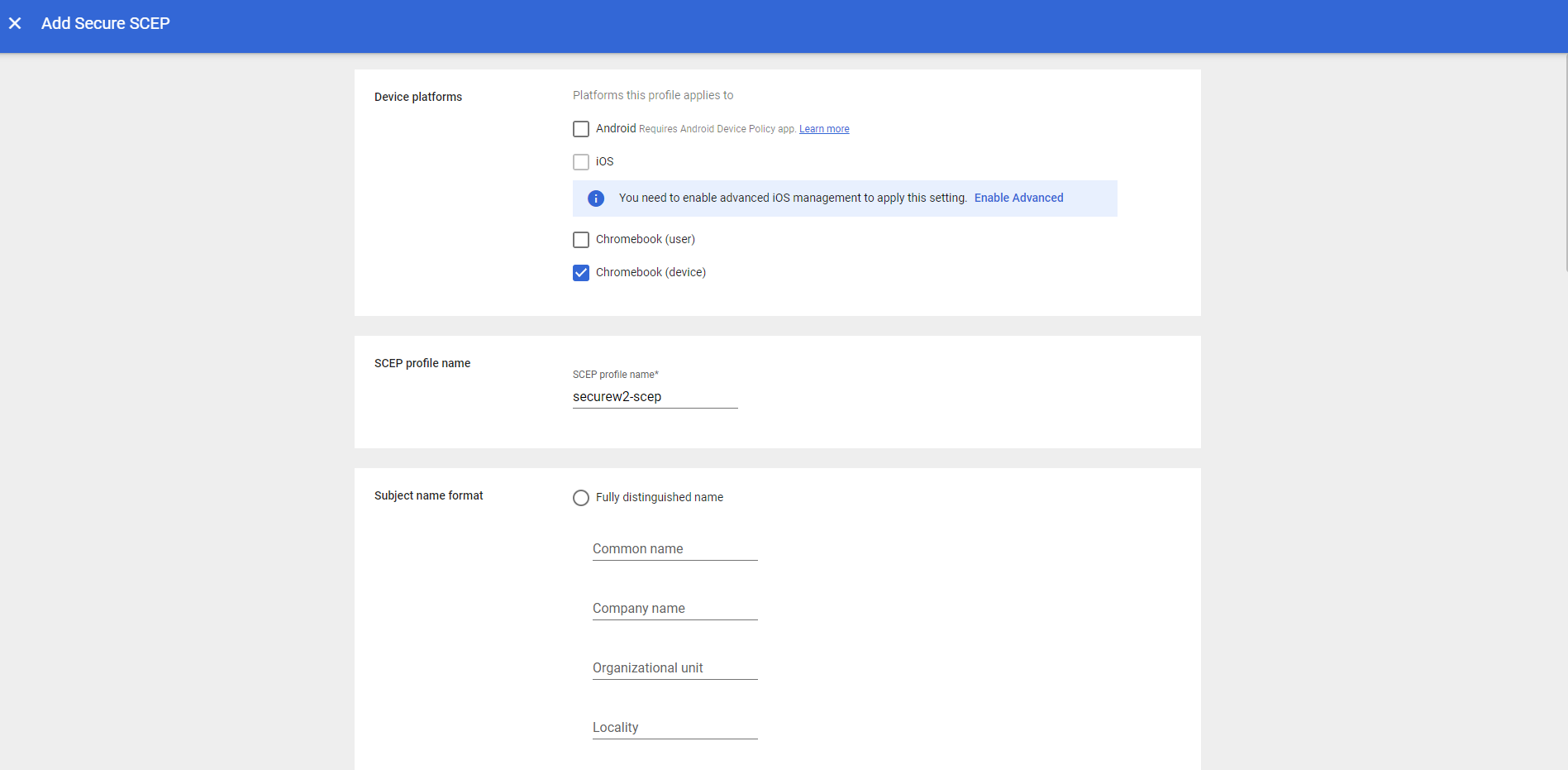Select the Fully distinguished name radio button
The image size is (1568, 770).
pyautogui.click(x=581, y=498)
